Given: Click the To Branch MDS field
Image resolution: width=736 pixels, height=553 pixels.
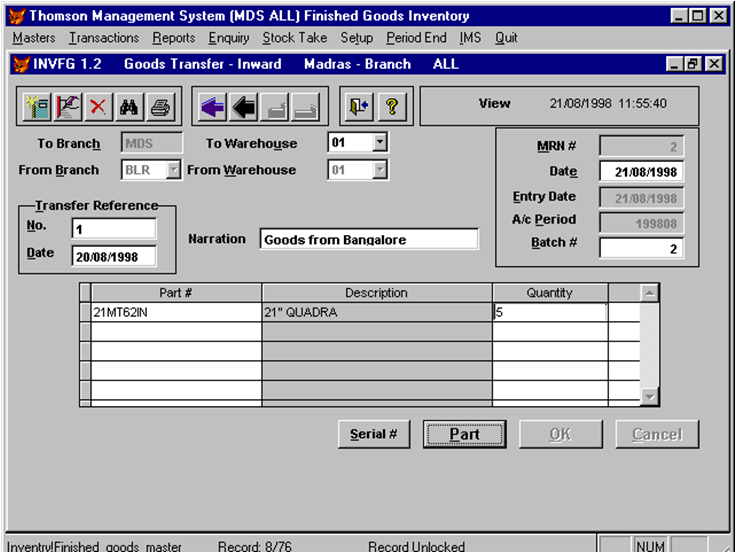Looking at the screenshot, I should pyautogui.click(x=152, y=143).
